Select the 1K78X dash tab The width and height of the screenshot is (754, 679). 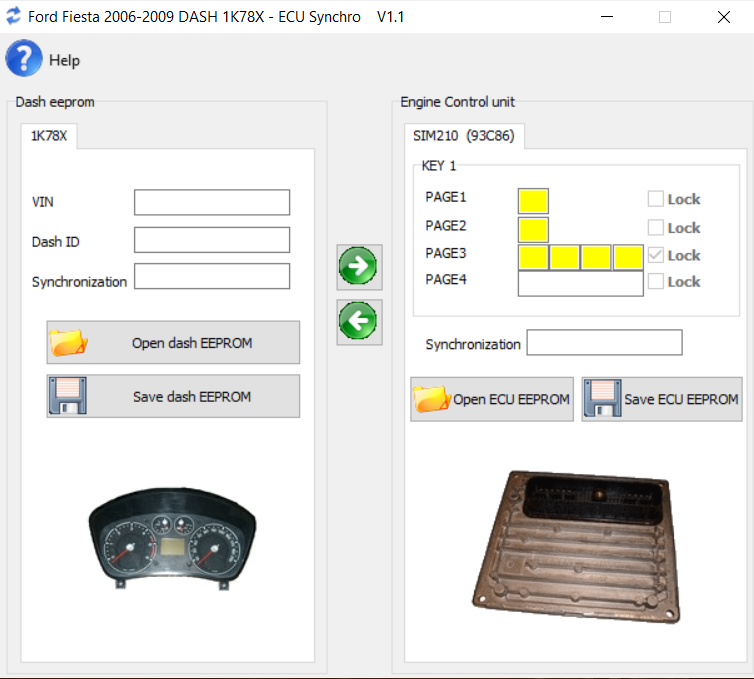tap(49, 136)
